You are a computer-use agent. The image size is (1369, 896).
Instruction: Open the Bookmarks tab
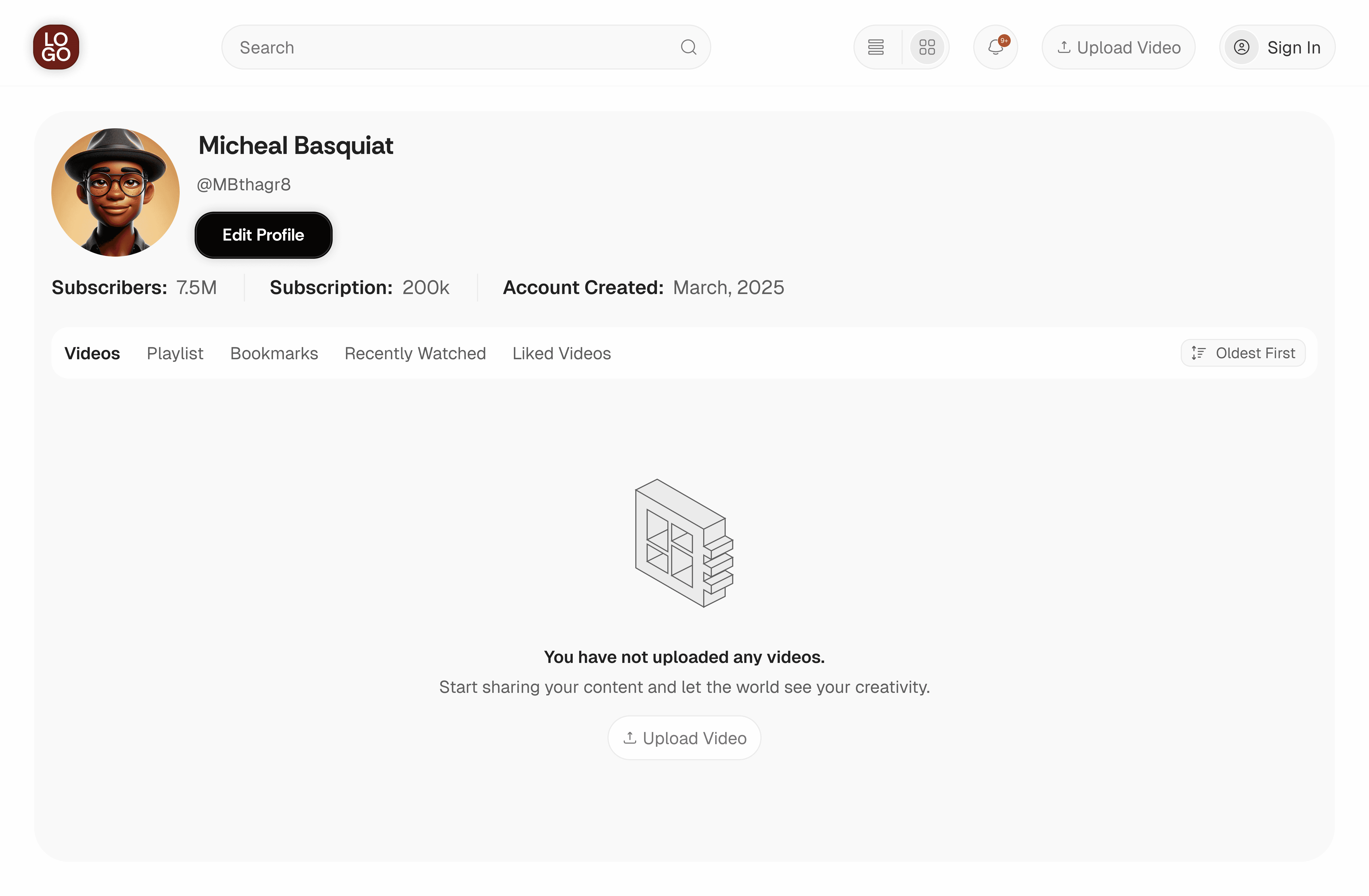pyautogui.click(x=274, y=353)
